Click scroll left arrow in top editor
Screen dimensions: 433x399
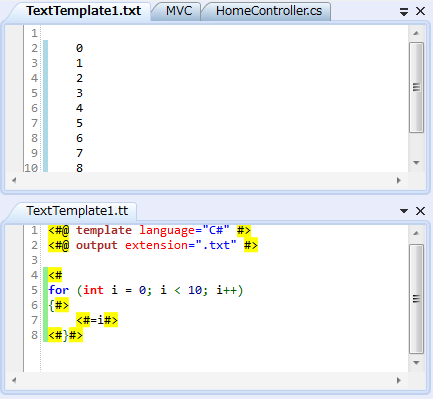point(14,180)
